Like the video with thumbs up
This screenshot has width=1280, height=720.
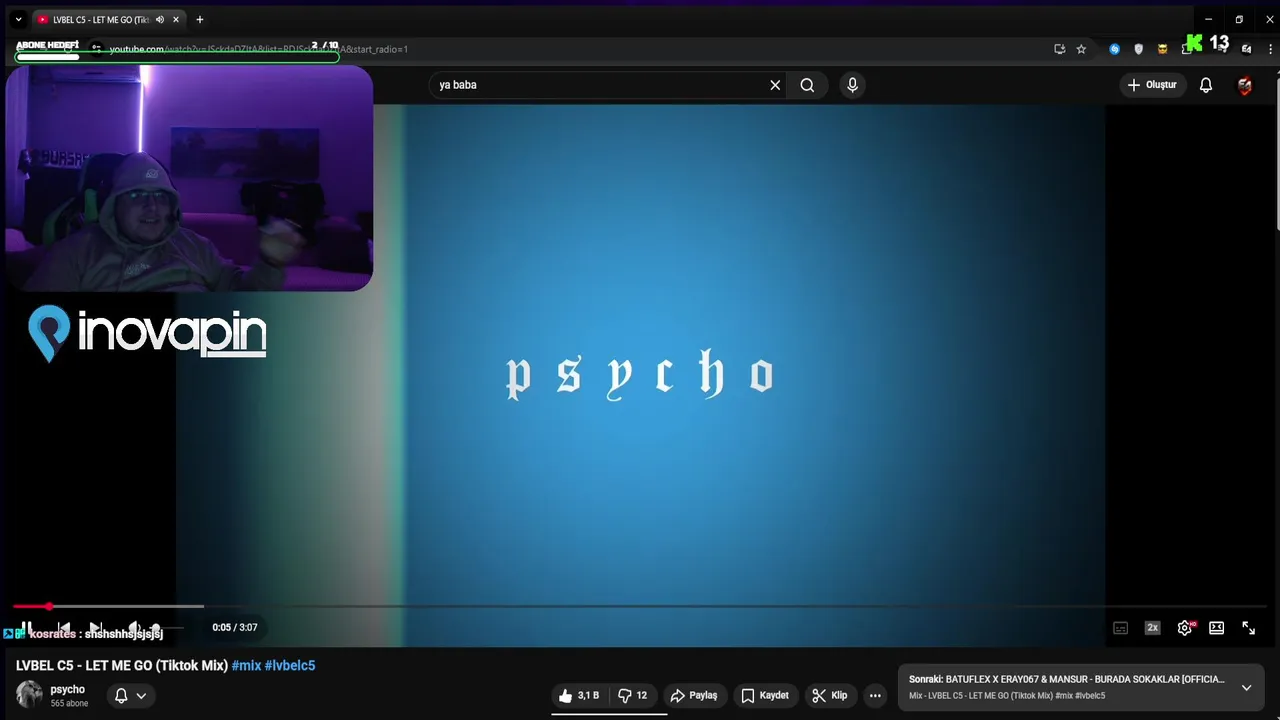click(x=578, y=696)
